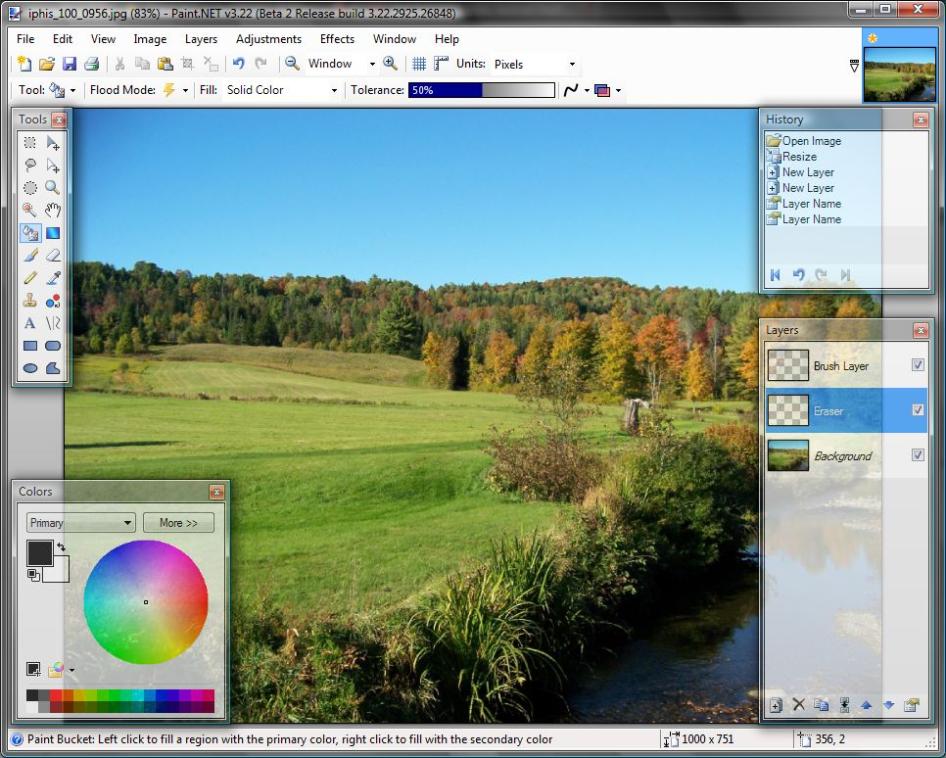This screenshot has height=758, width=946.
Task: Click the Resize entry in History
Action: click(799, 157)
